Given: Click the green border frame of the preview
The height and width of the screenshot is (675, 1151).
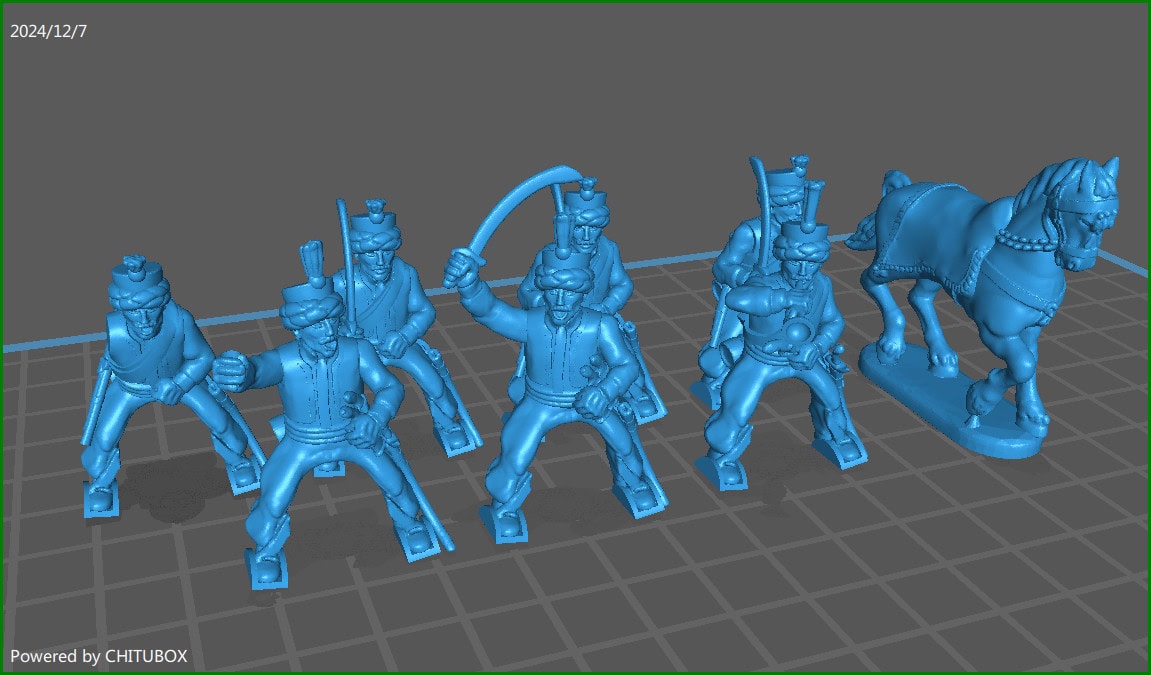Looking at the screenshot, I should [x=575, y=4].
